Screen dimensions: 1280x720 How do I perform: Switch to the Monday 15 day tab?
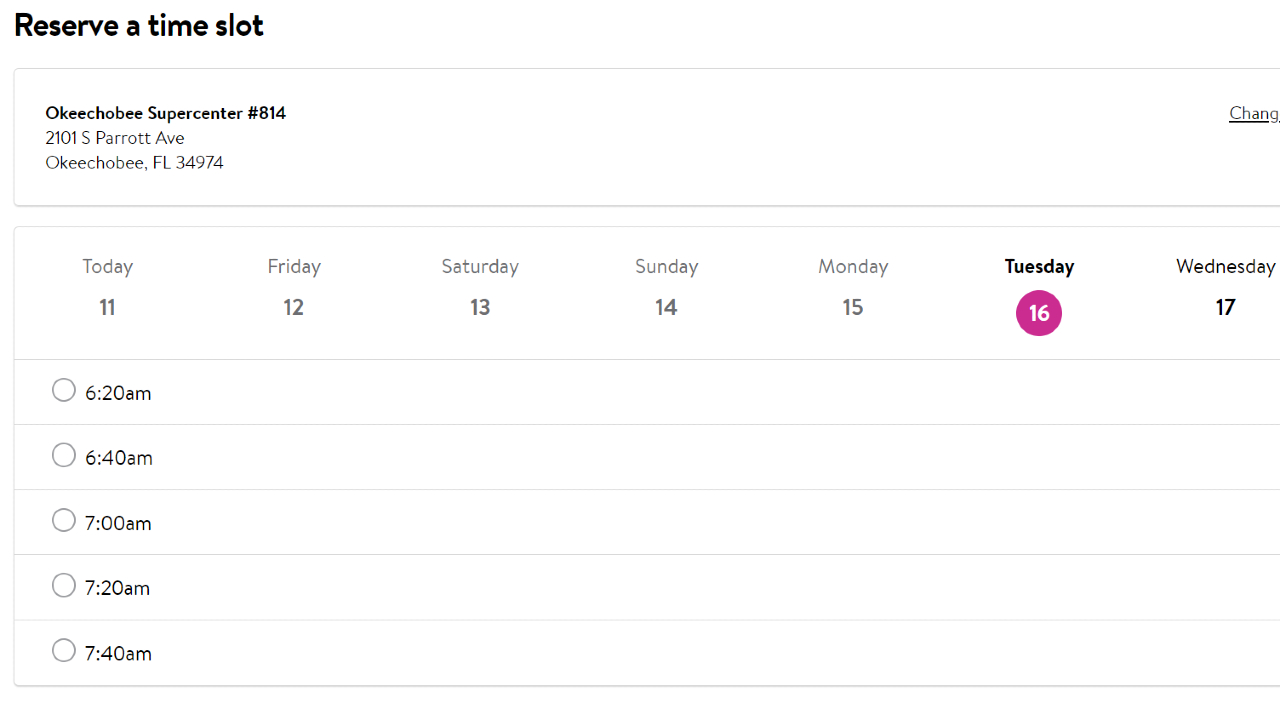pyautogui.click(x=853, y=288)
